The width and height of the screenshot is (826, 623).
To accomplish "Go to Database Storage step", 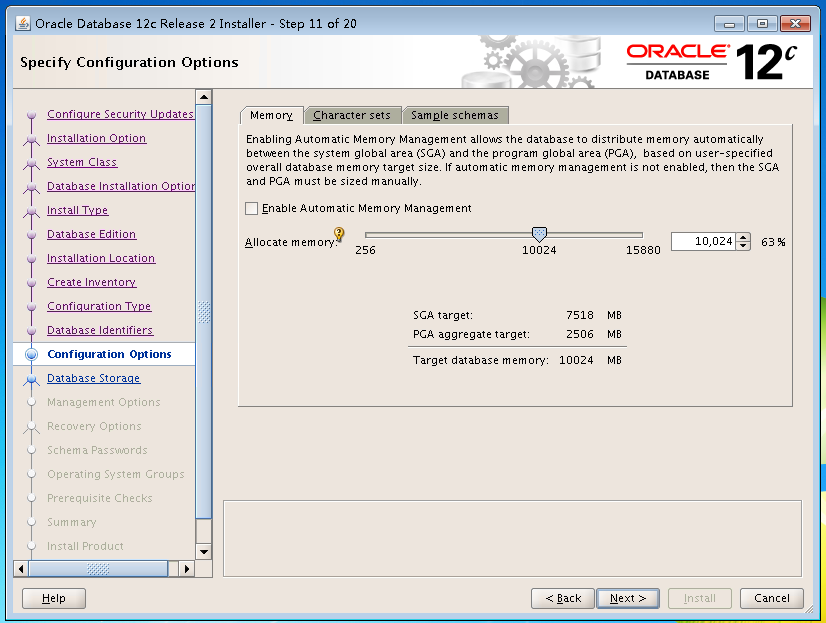I will point(94,378).
